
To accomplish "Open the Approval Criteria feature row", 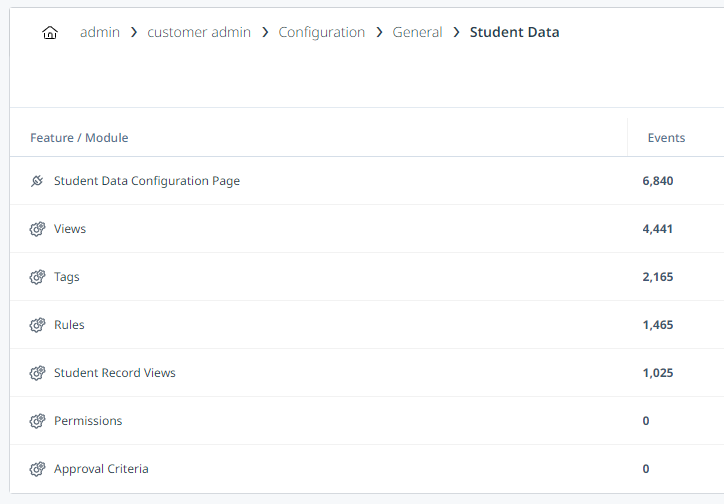I will pos(367,469).
